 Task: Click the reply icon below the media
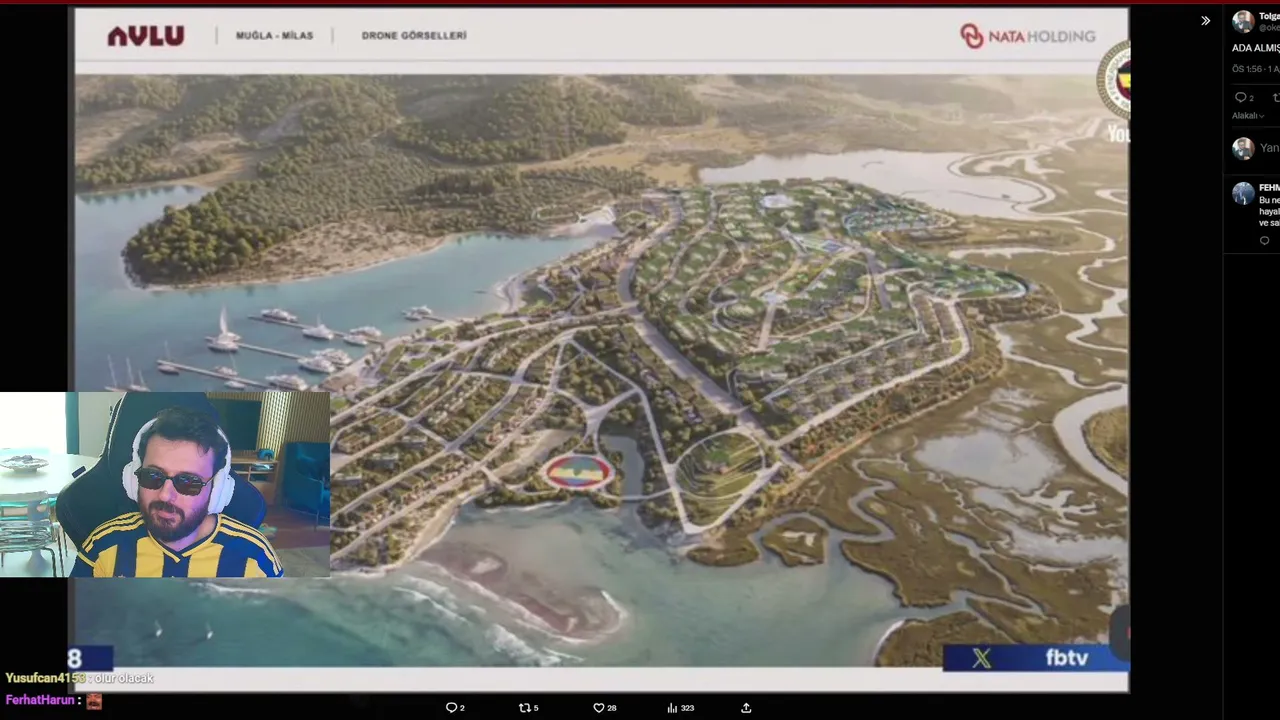[x=455, y=708]
